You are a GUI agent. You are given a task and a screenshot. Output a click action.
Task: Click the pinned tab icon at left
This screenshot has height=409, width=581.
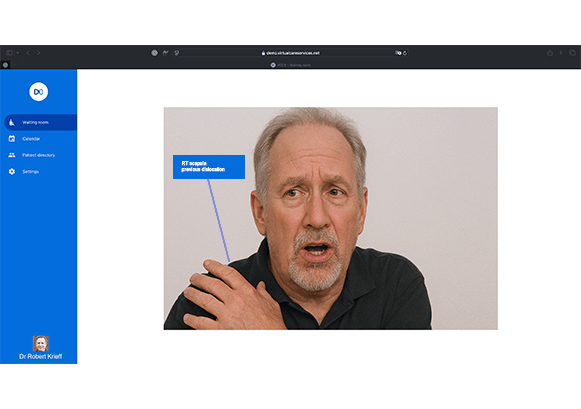[x=5, y=65]
